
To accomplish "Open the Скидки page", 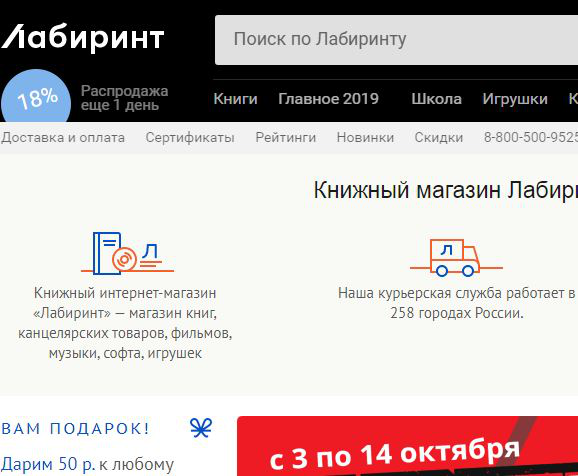I will [x=439, y=138].
